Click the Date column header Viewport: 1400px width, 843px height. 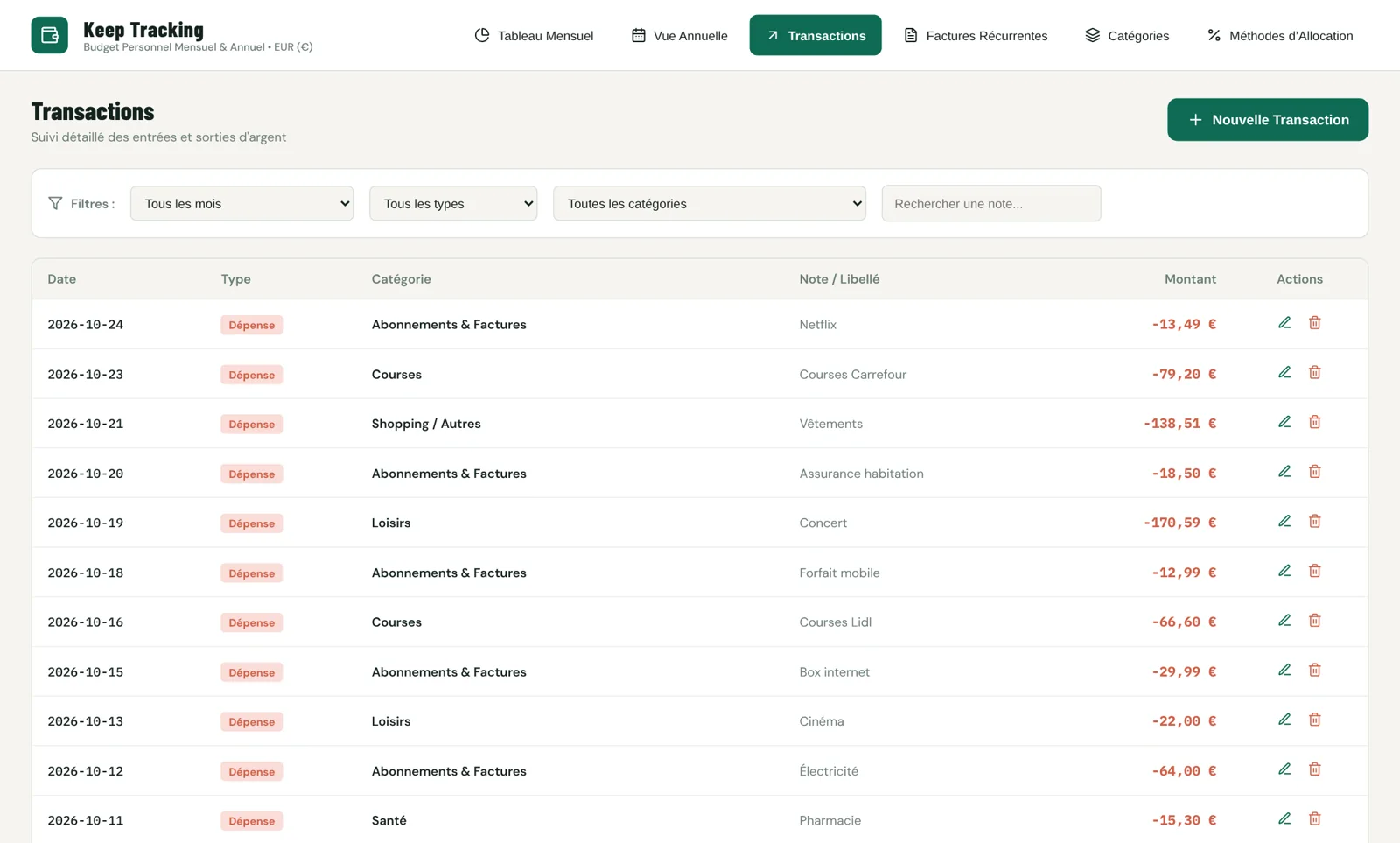click(62, 279)
